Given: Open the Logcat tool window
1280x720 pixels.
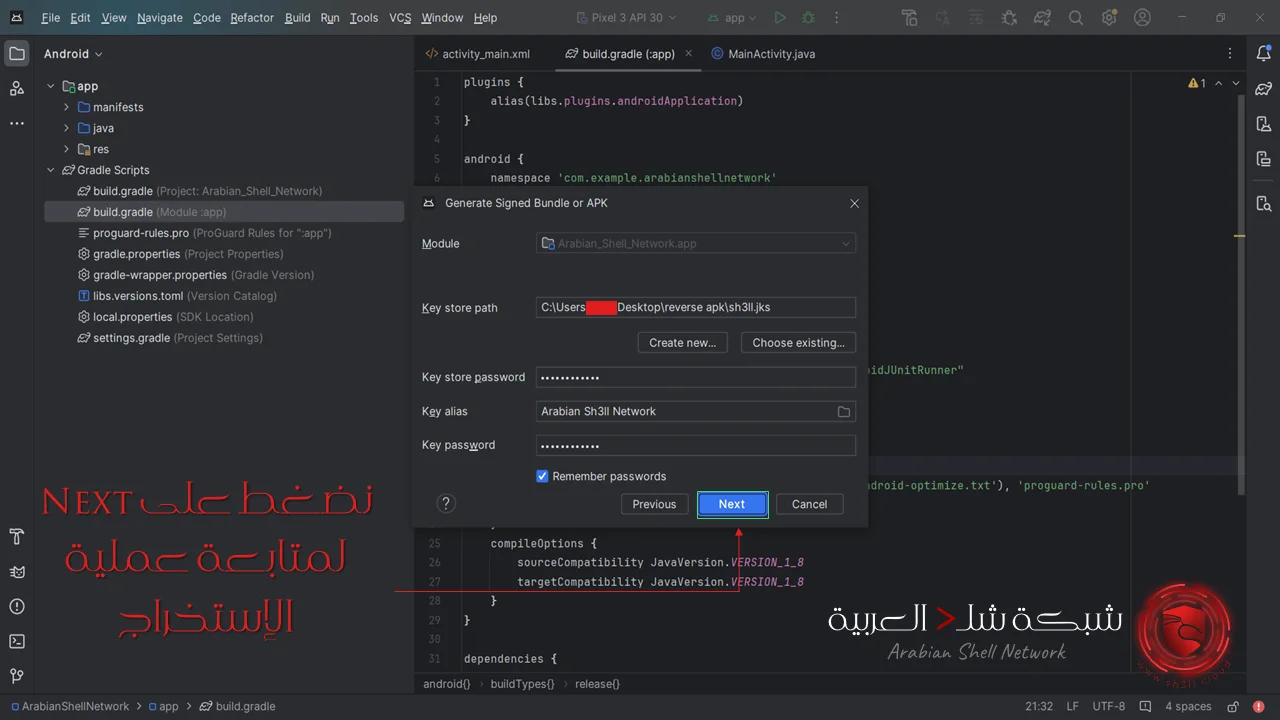Looking at the screenshot, I should (17, 572).
